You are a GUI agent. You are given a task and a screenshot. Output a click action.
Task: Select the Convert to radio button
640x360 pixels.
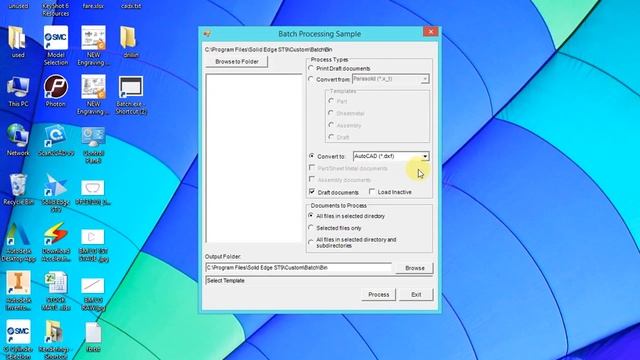[x=312, y=156]
